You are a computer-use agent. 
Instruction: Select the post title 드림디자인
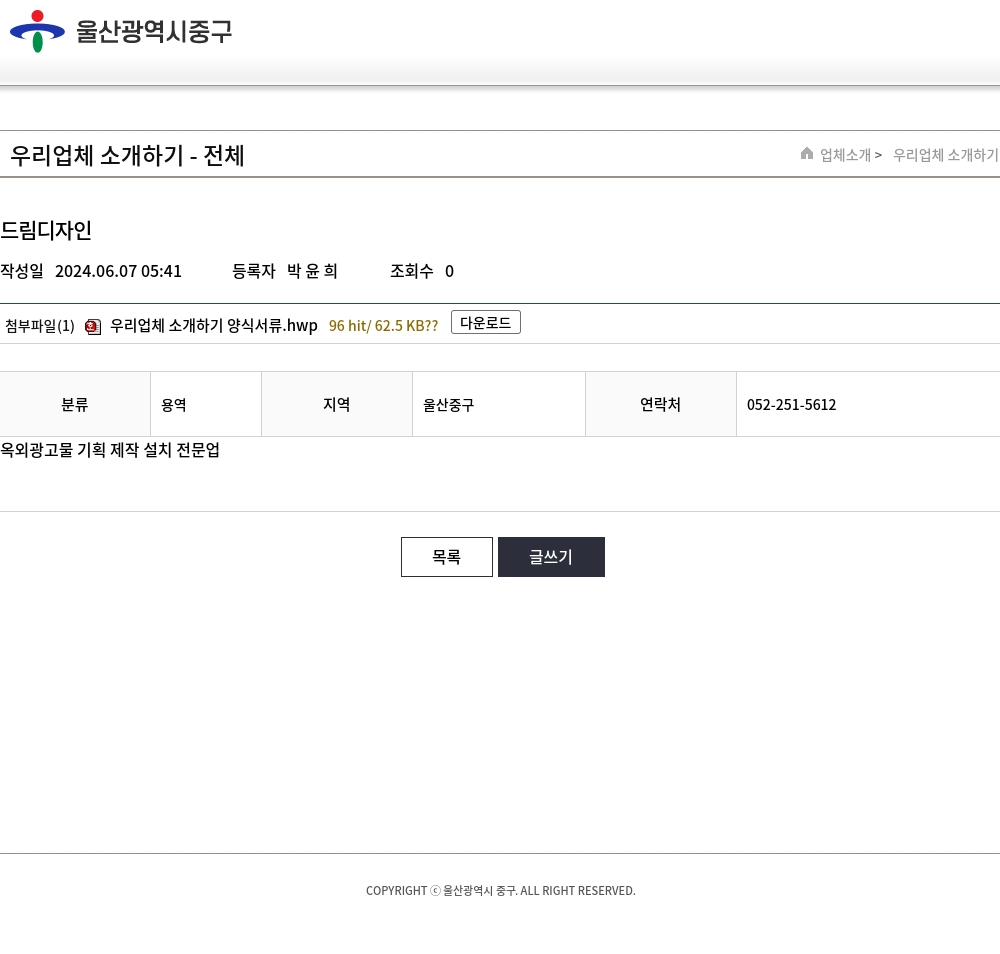click(46, 230)
